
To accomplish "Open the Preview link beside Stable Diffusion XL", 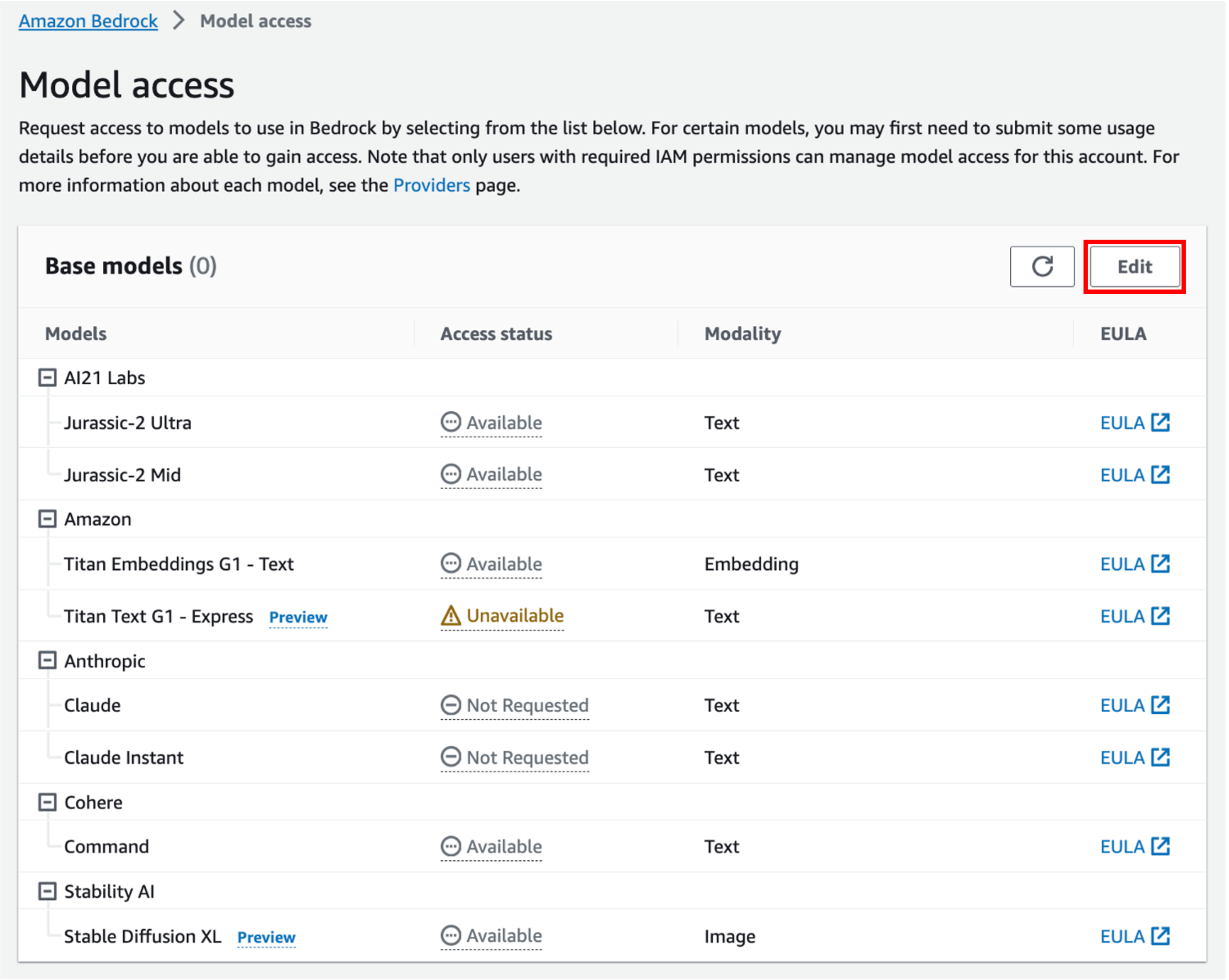I will coord(266,937).
